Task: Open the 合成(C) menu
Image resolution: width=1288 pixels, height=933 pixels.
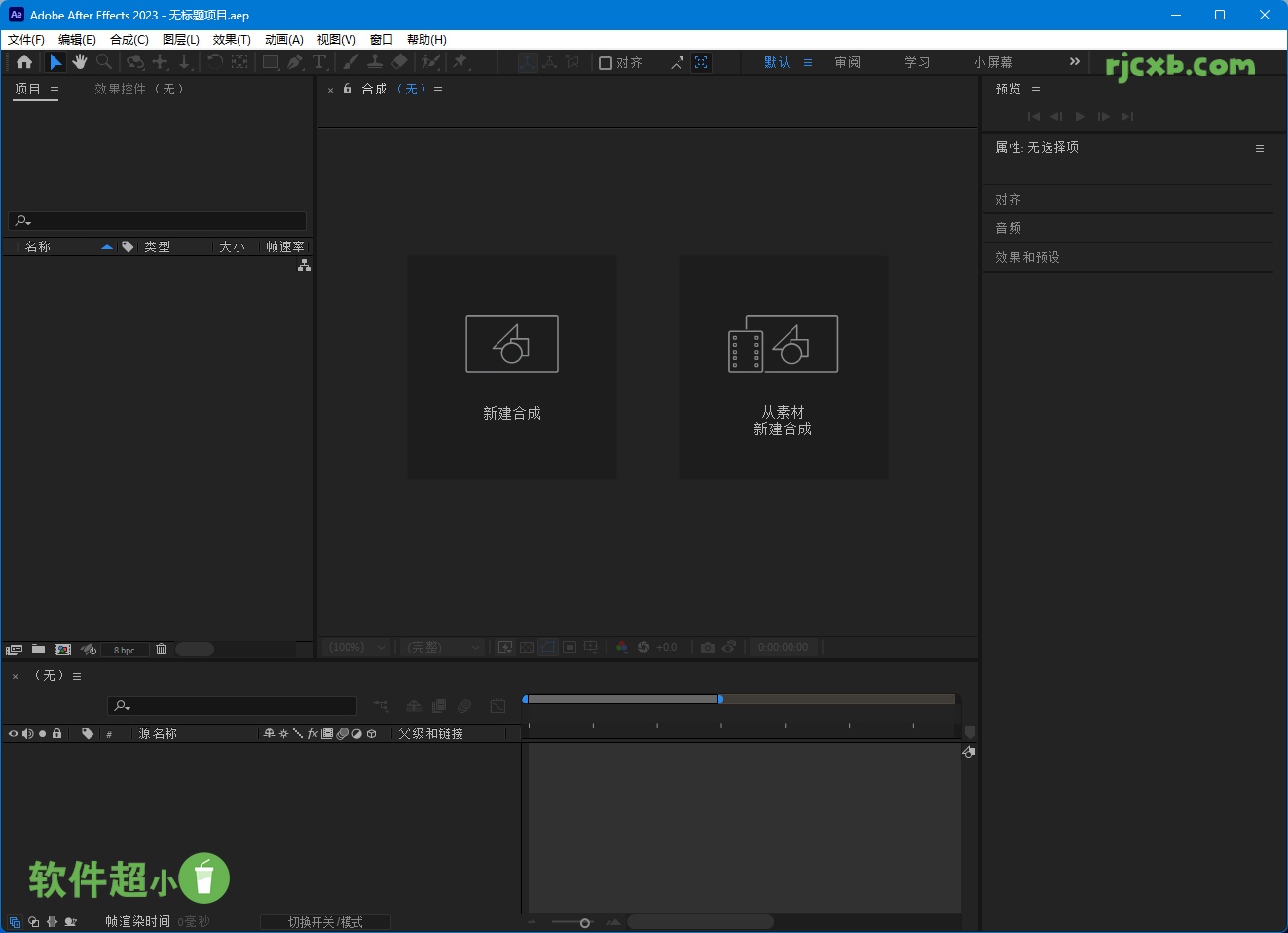Action: 129,39
